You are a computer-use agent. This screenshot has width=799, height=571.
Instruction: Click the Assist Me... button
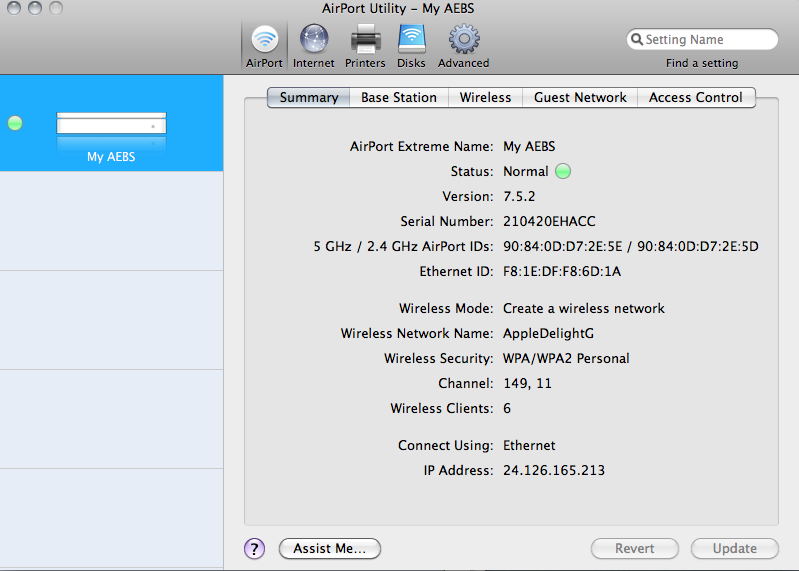[x=330, y=549]
